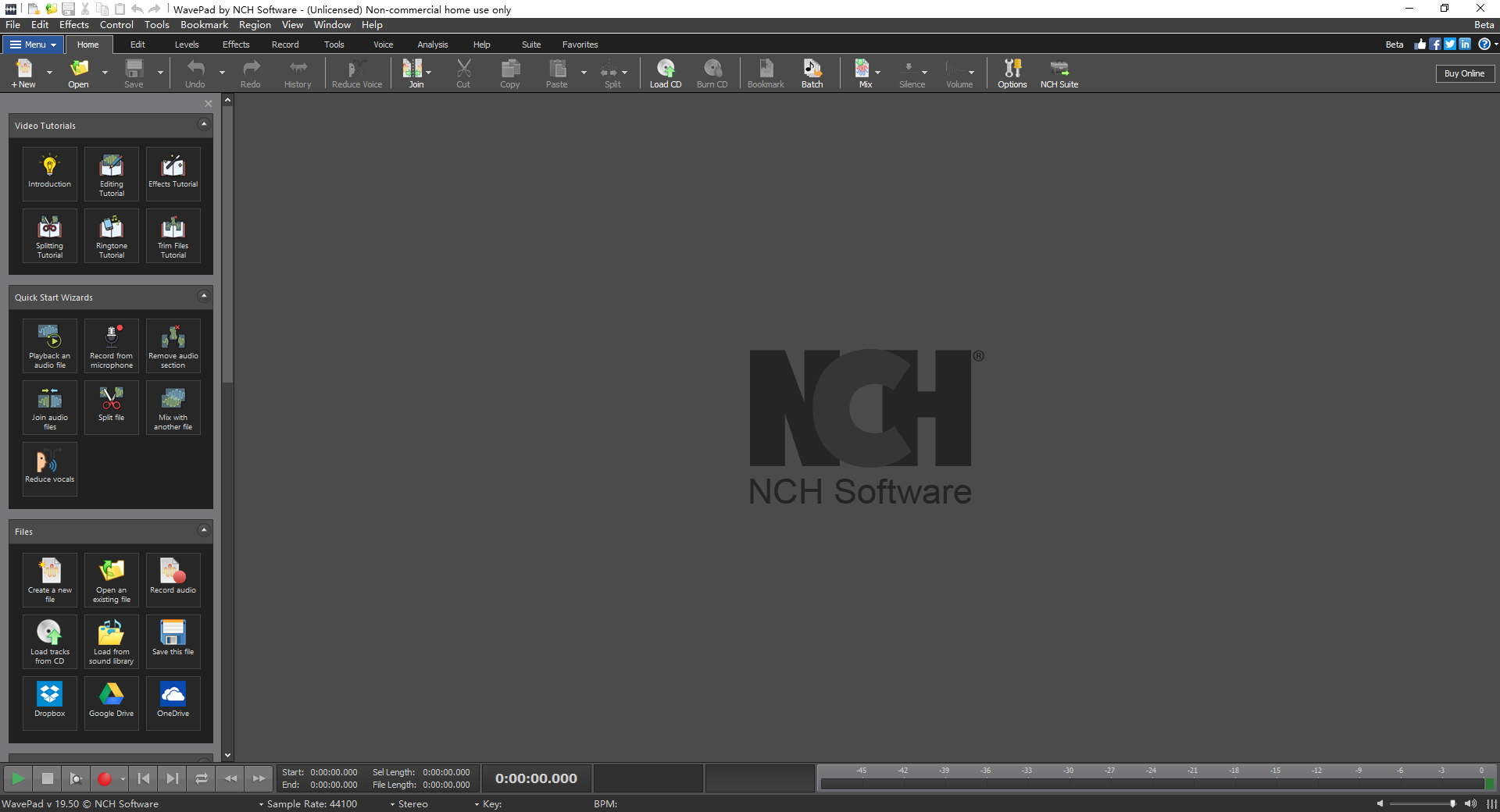The width and height of the screenshot is (1500, 812).
Task: Open the Splitting Tutorial video
Action: [x=50, y=236]
